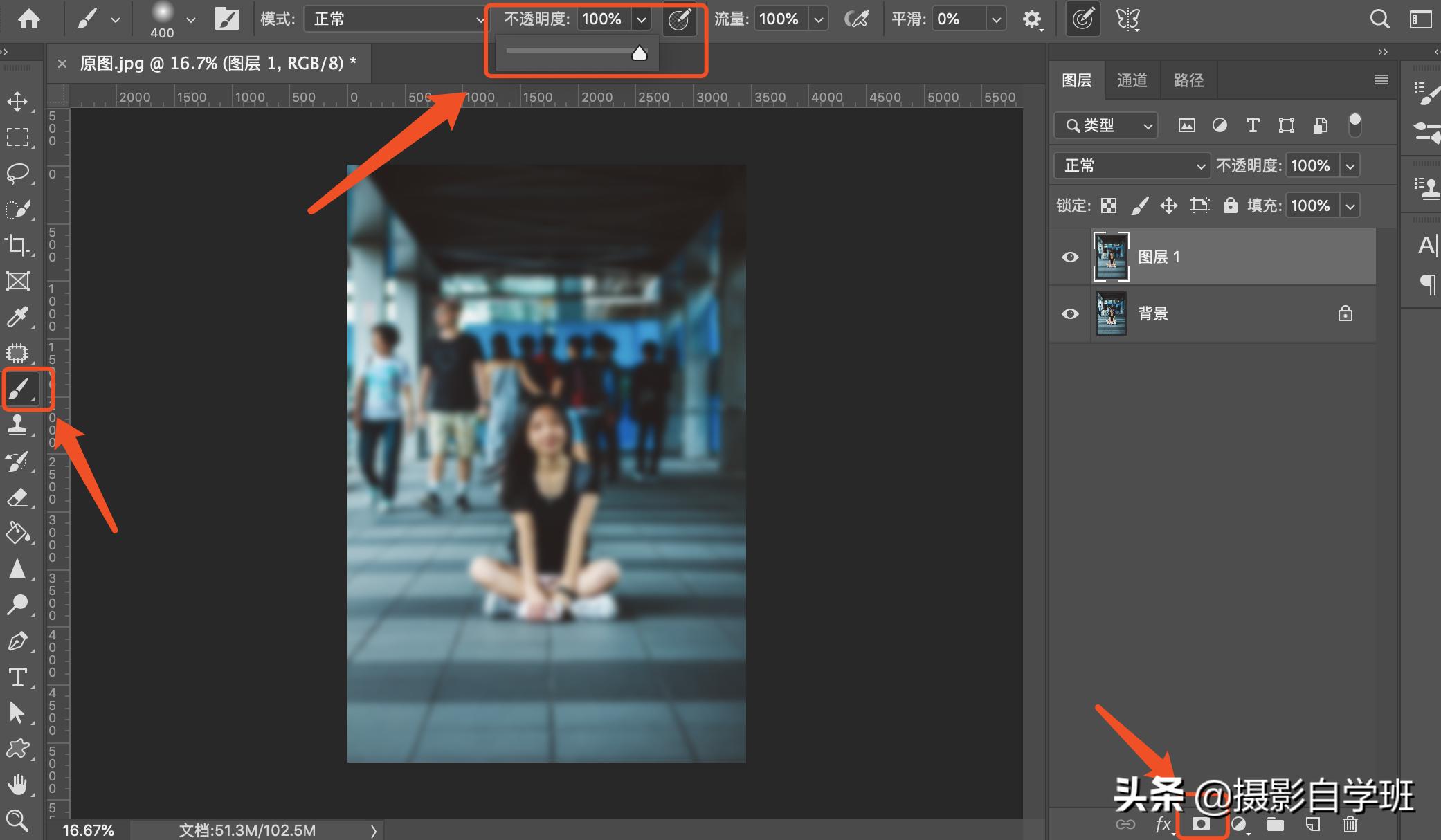Viewport: 1441px width, 840px height.
Task: Click the Add layer mask icon
Action: click(1201, 824)
